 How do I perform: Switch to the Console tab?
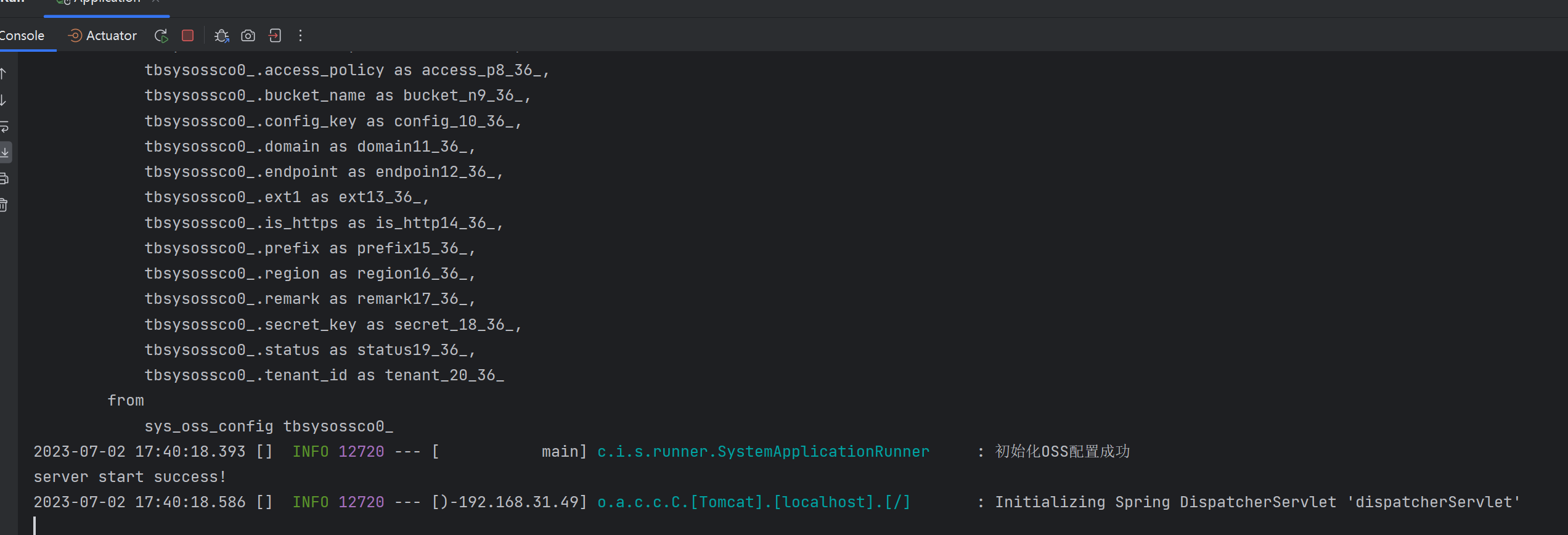pyautogui.click(x=22, y=36)
